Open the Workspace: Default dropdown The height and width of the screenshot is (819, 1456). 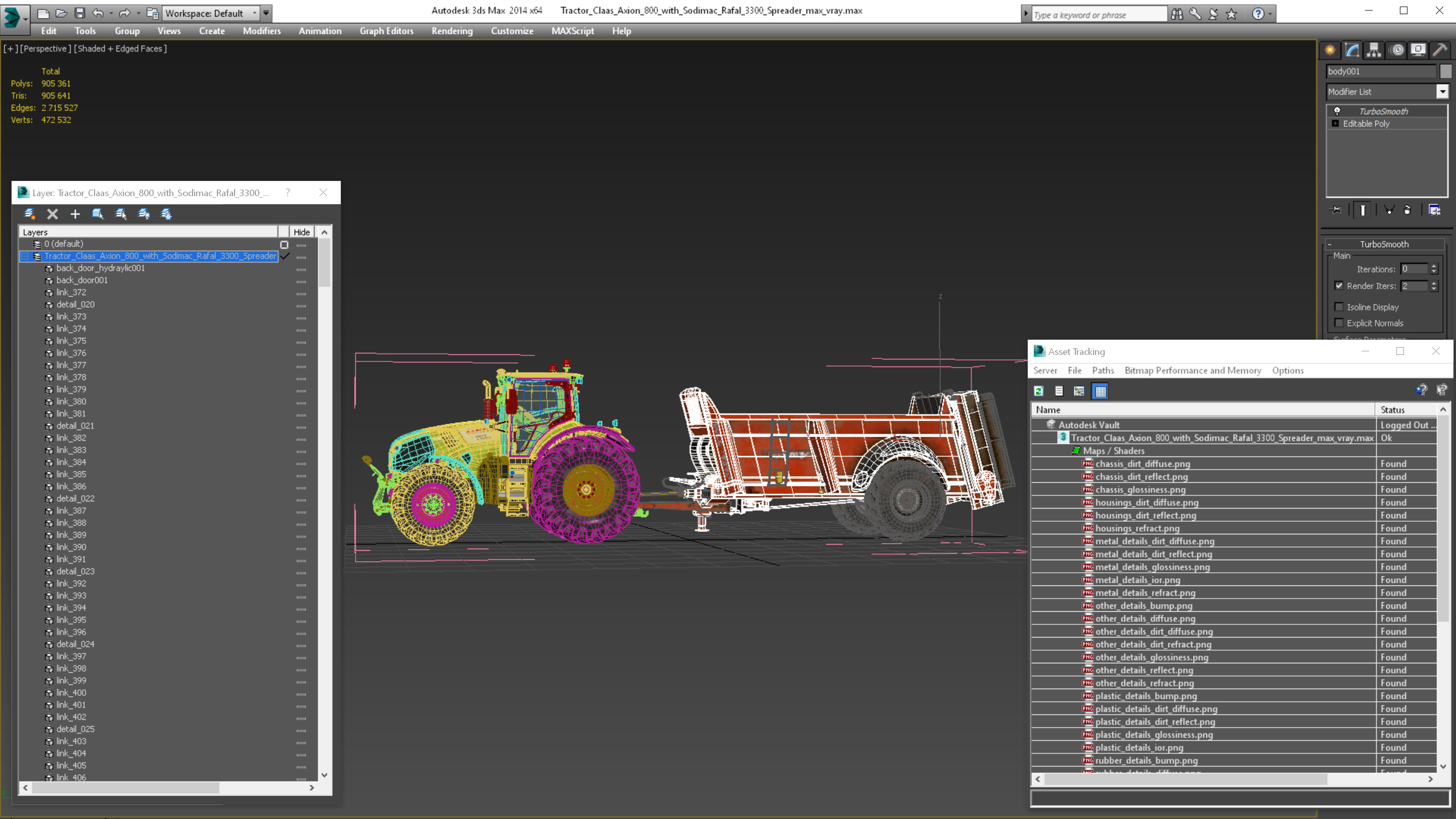point(210,13)
